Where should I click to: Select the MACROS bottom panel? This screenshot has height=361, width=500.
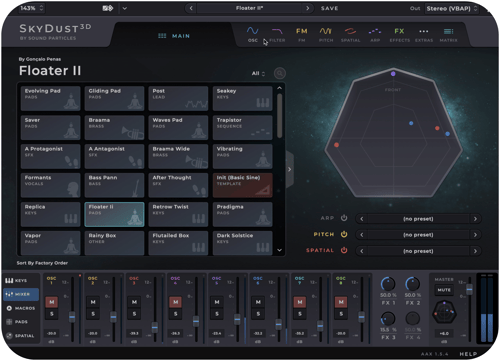pyautogui.click(x=21, y=308)
